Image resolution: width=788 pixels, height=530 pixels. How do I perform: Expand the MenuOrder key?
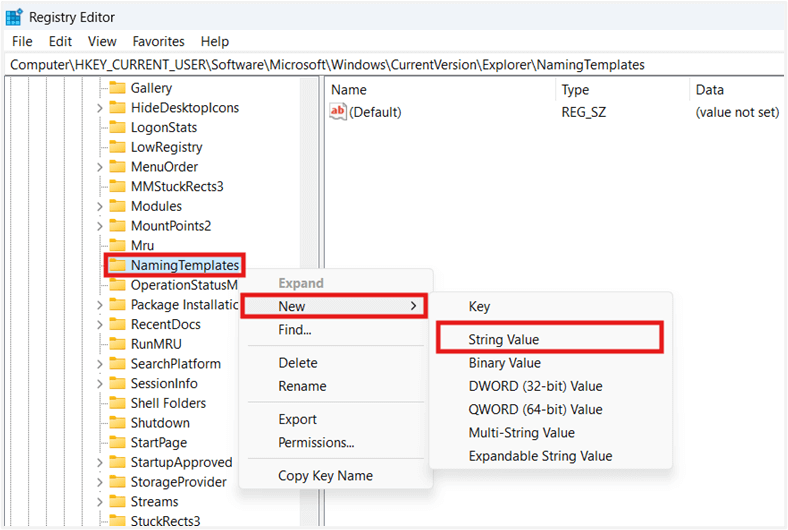(100, 167)
